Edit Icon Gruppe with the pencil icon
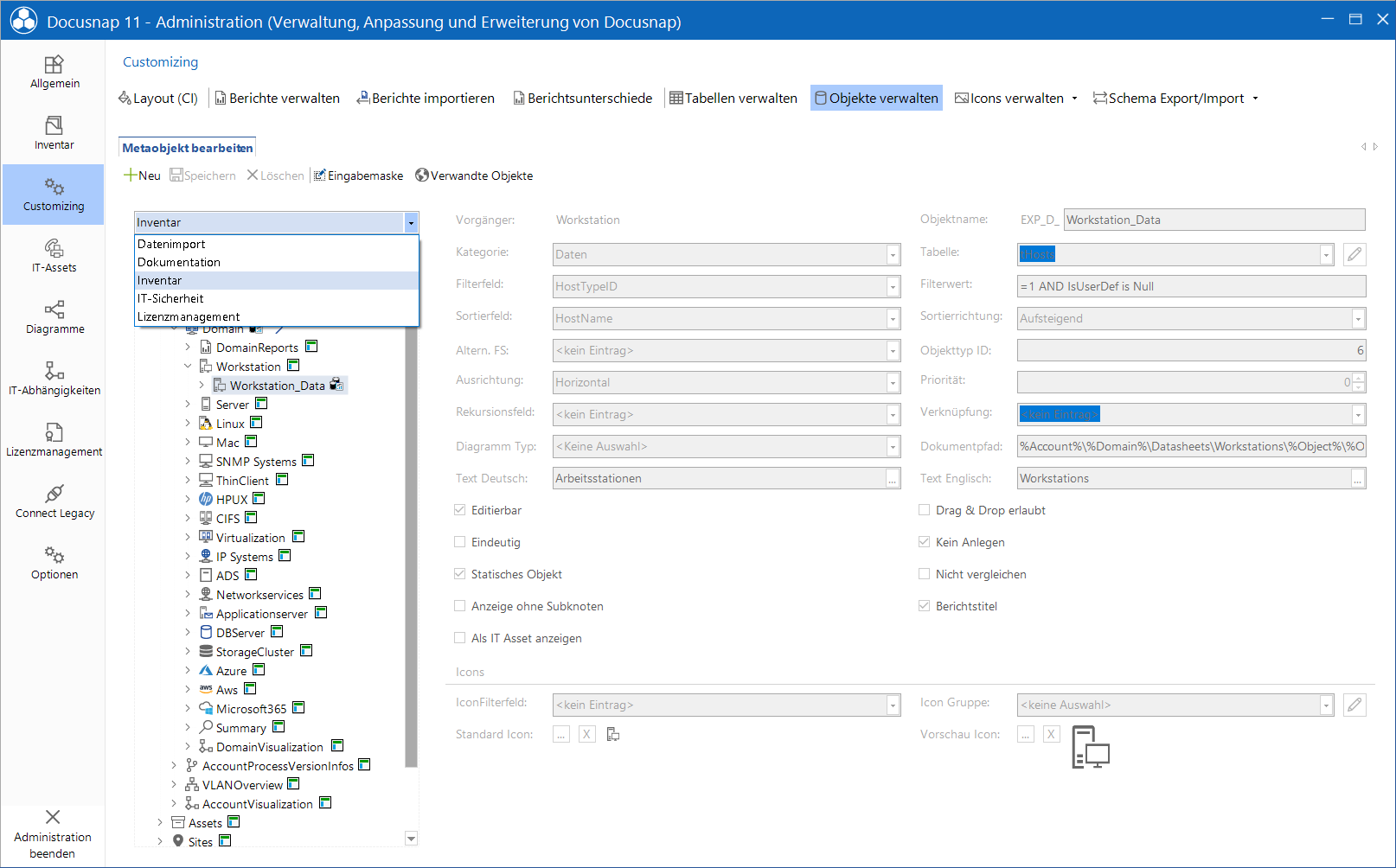The width and height of the screenshot is (1396, 868). click(x=1354, y=705)
